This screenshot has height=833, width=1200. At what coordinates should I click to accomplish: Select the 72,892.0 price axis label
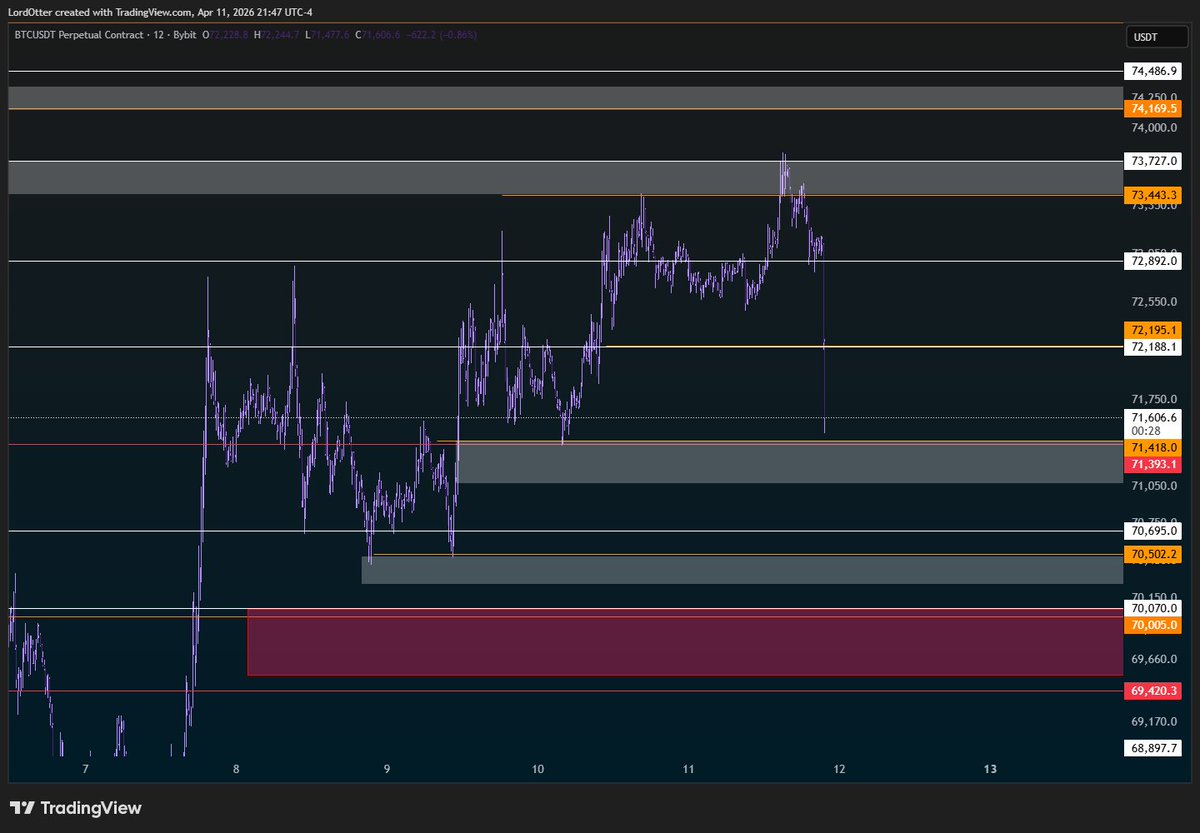click(1154, 261)
